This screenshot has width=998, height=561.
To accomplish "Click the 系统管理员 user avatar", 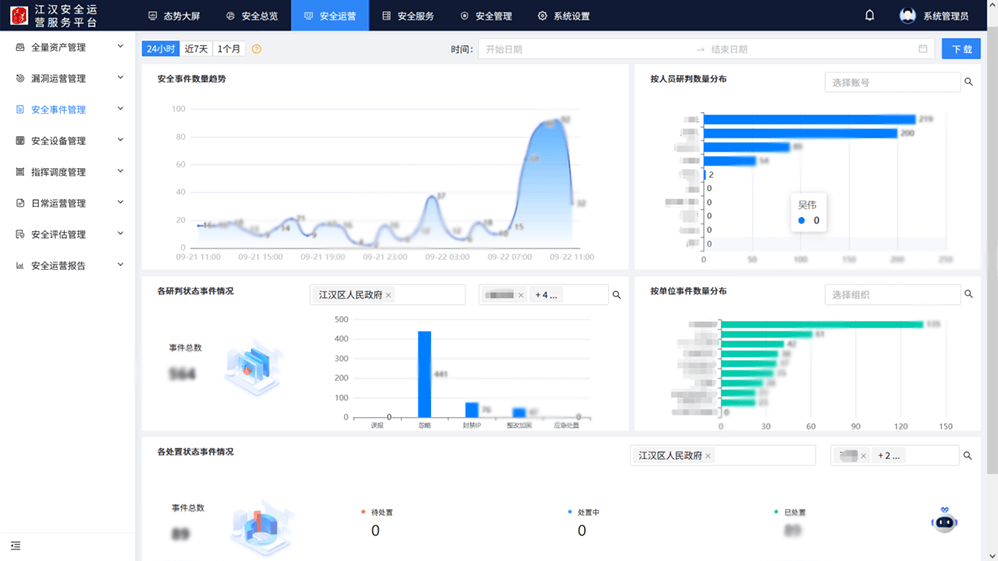I will (x=907, y=16).
